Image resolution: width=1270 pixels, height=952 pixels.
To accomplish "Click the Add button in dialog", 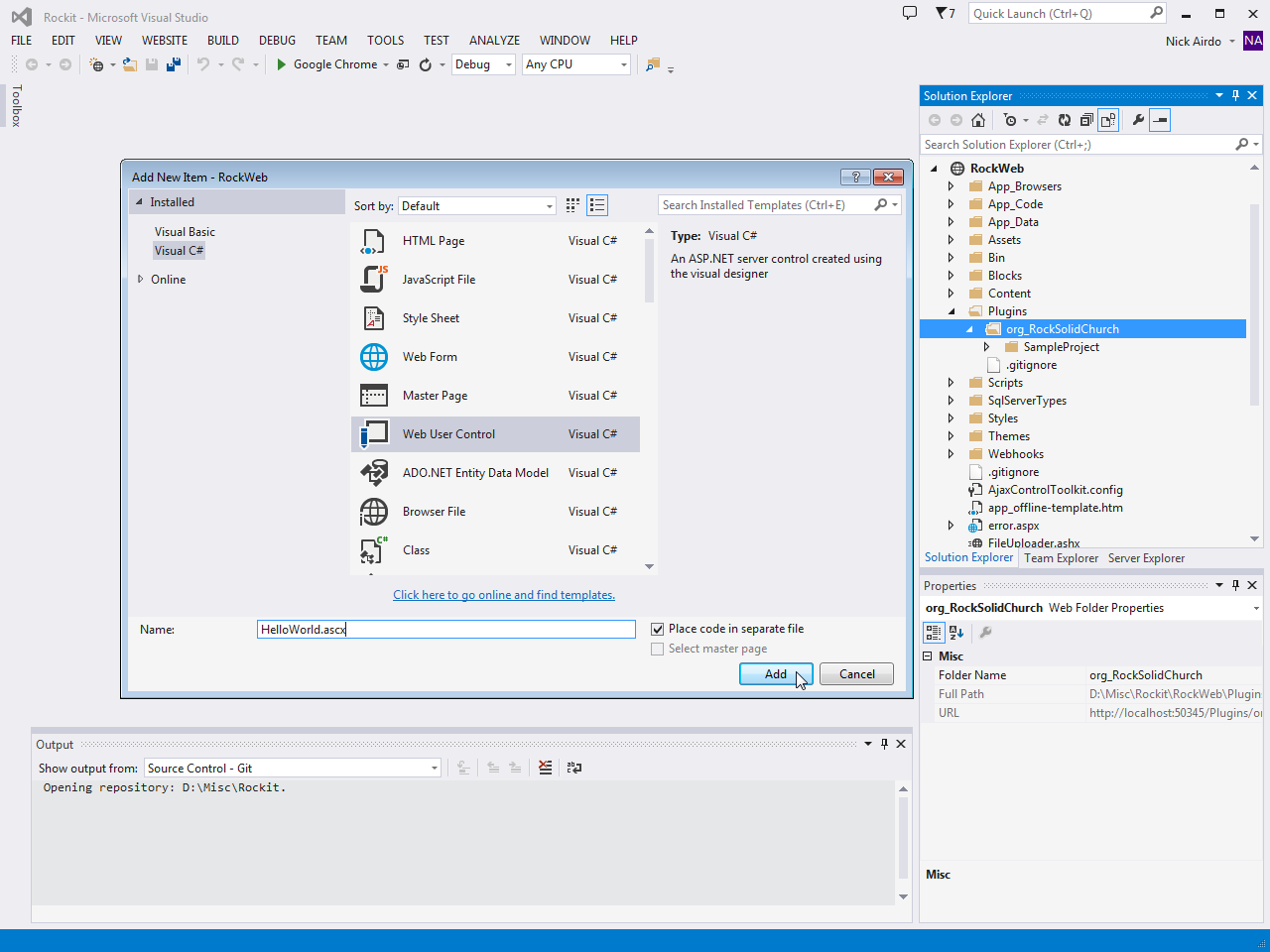I will click(776, 674).
